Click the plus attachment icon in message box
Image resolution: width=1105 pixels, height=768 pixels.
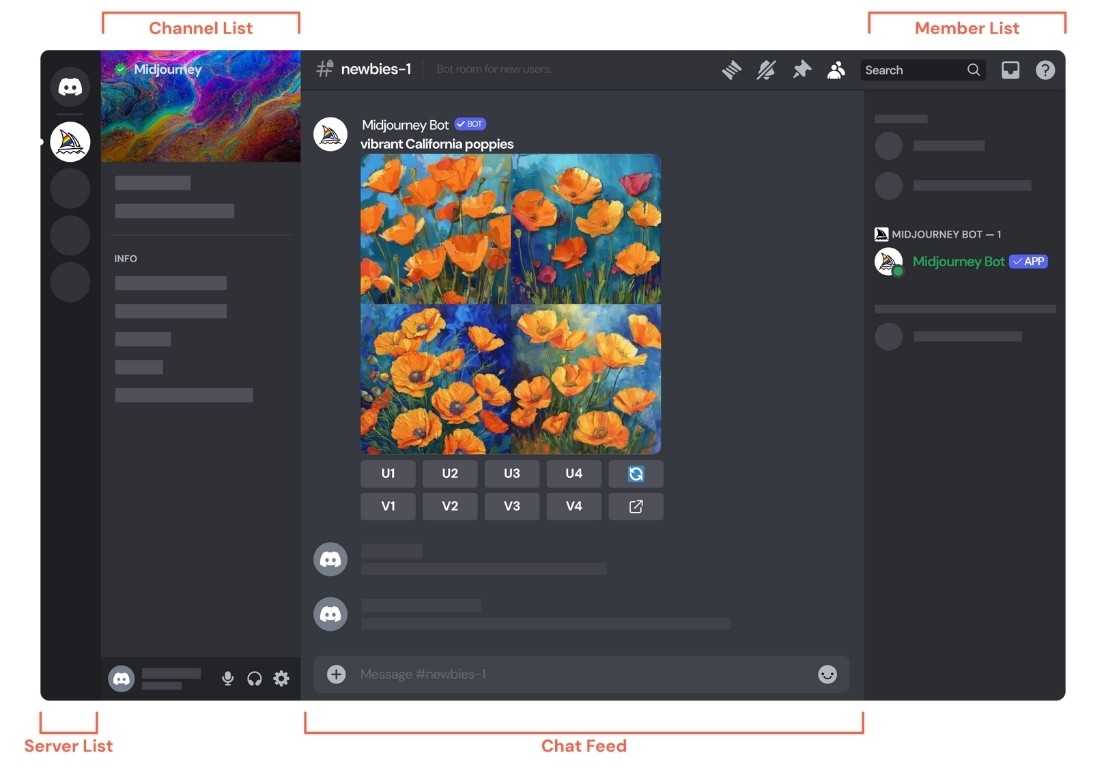336,674
